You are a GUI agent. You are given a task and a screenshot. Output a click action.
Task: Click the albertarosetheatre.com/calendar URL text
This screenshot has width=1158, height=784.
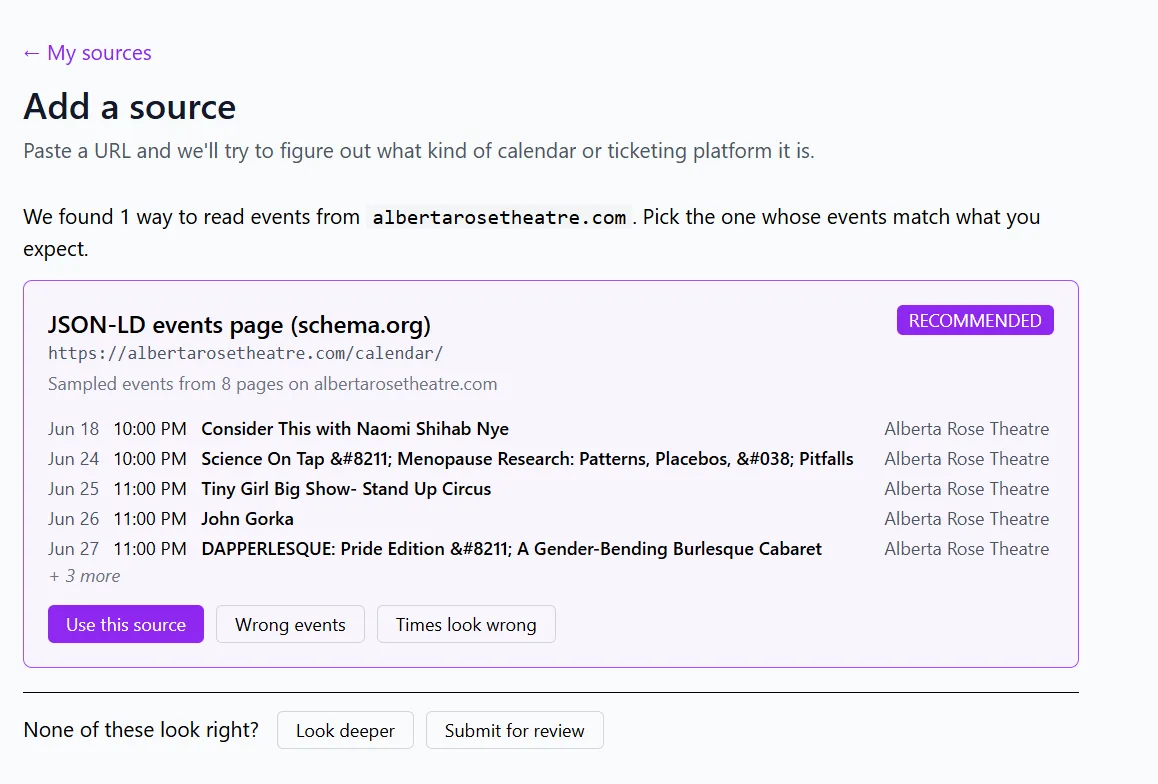[245, 354]
